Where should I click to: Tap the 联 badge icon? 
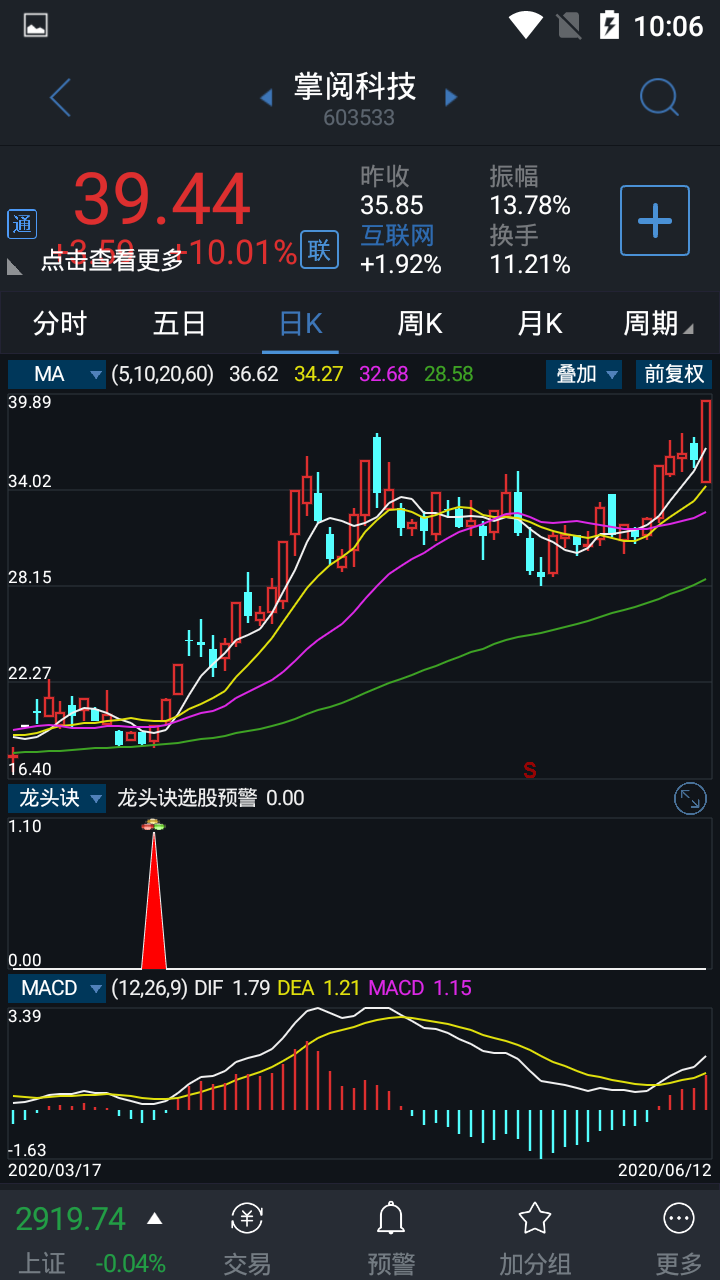[x=319, y=250]
